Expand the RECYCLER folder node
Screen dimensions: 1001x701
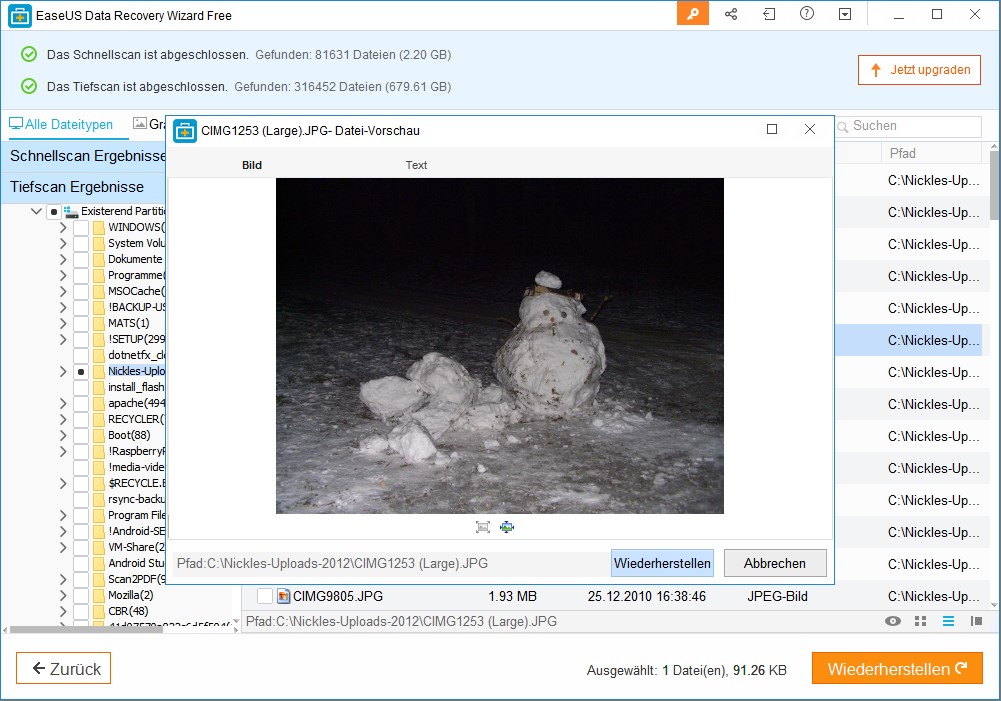point(63,419)
